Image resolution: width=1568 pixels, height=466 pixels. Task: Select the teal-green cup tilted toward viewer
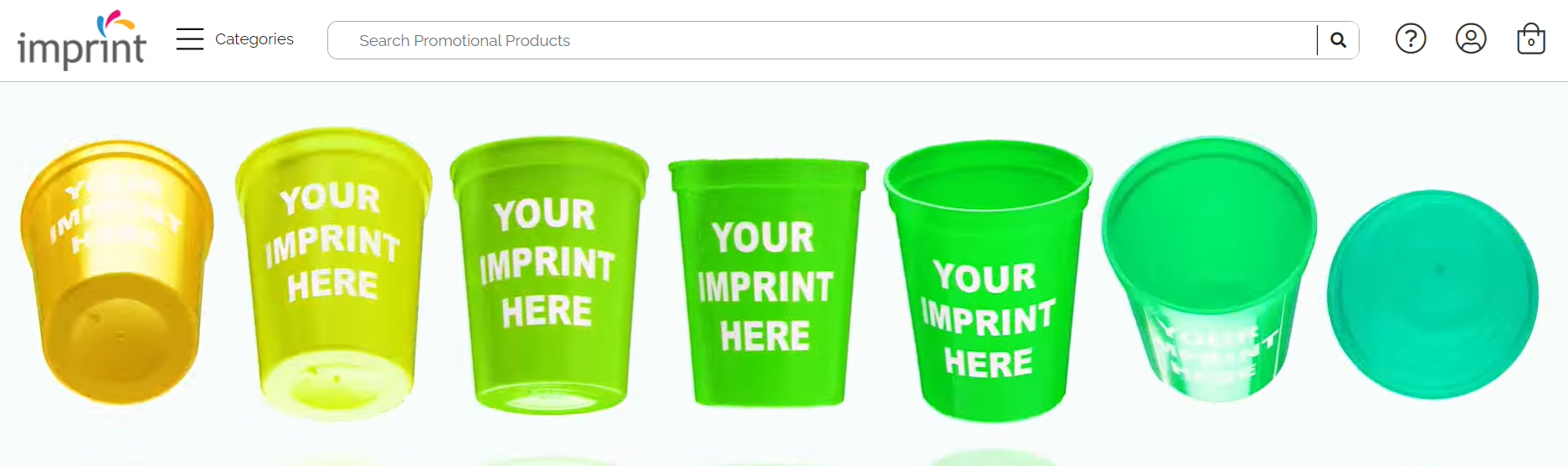pos(1208,269)
